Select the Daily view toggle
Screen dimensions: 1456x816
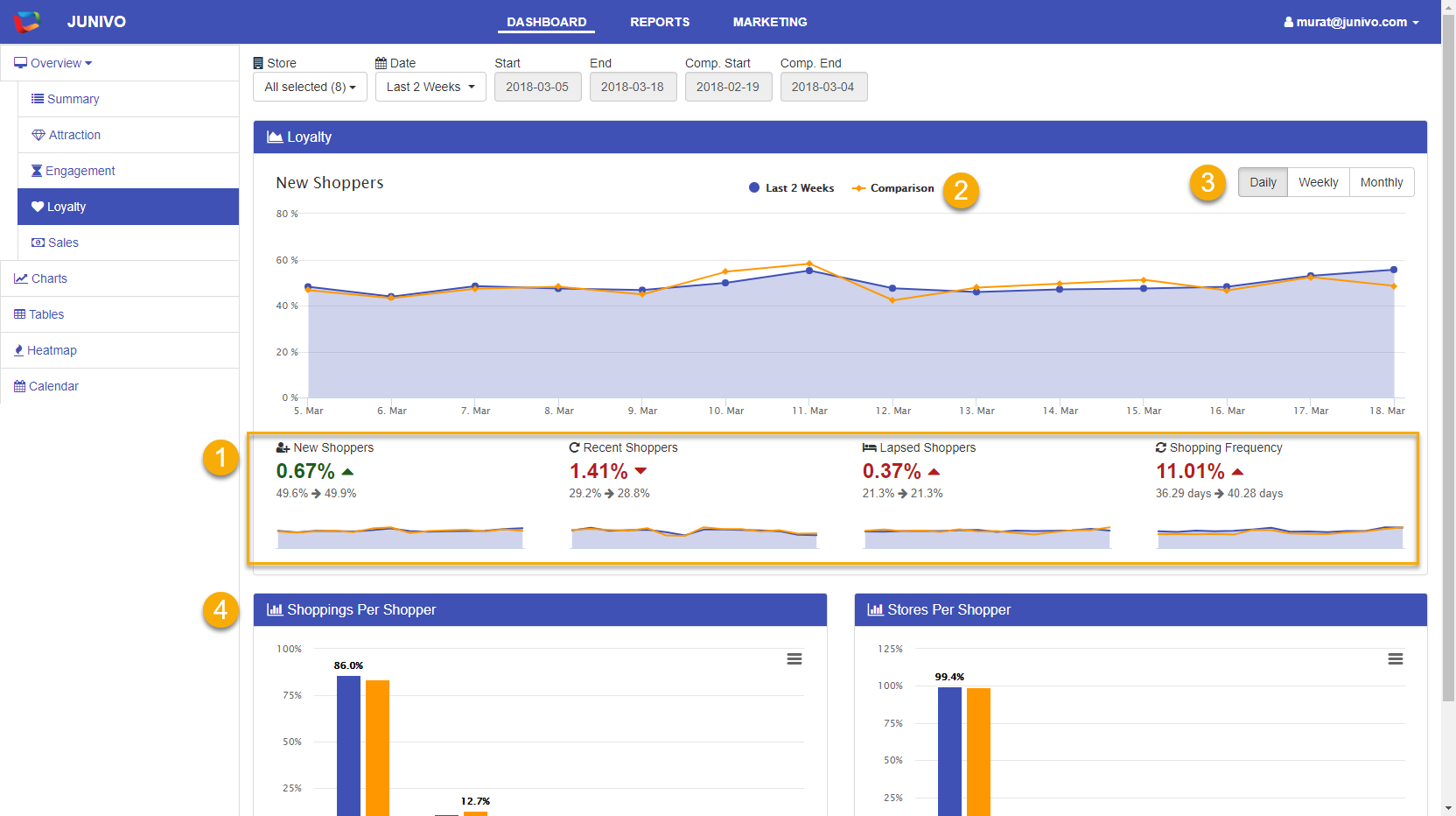tap(1263, 182)
